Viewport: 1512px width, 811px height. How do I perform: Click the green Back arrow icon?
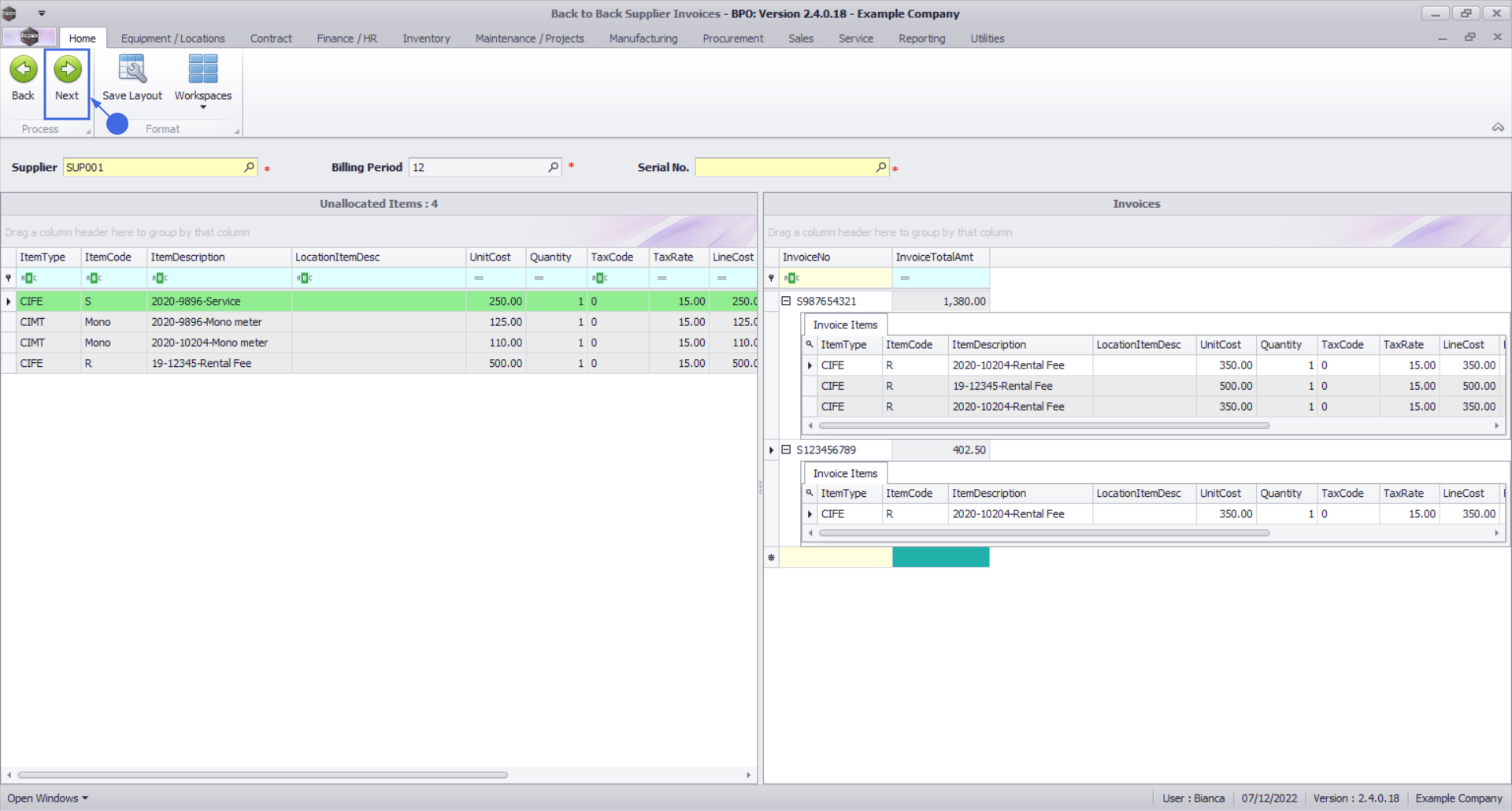pos(23,70)
